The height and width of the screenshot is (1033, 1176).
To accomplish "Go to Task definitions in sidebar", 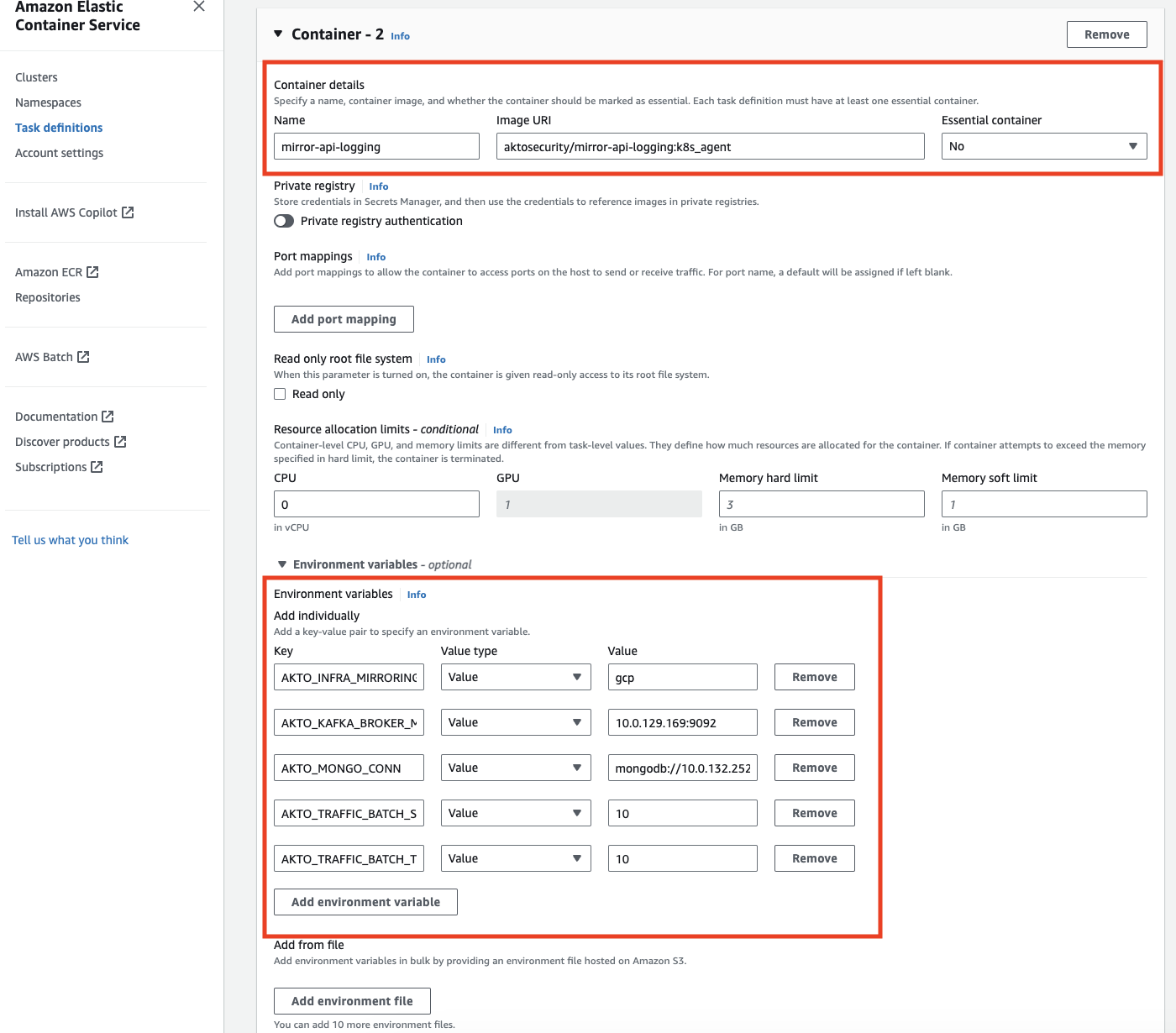I will coord(59,128).
